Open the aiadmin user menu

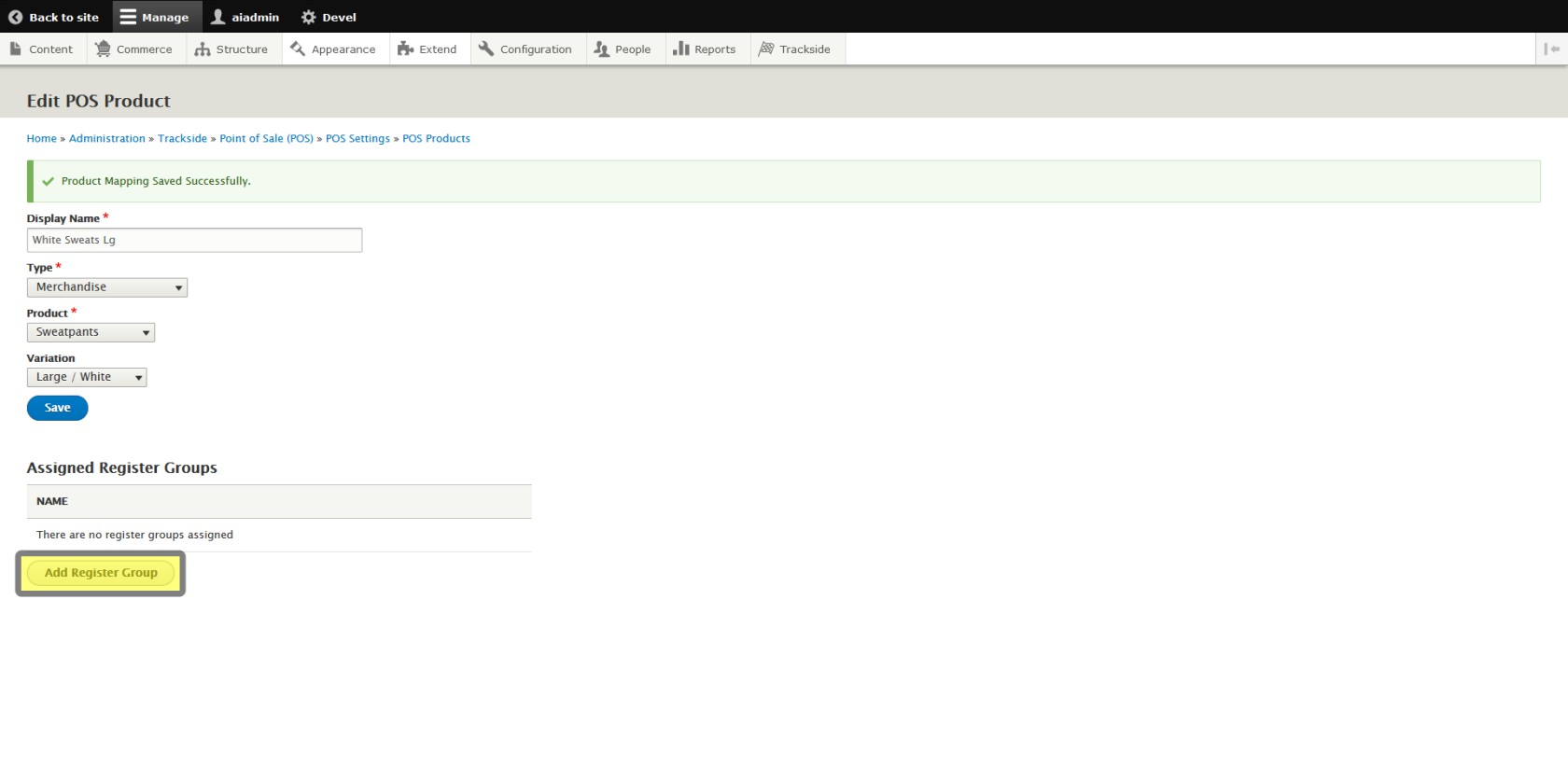[245, 17]
